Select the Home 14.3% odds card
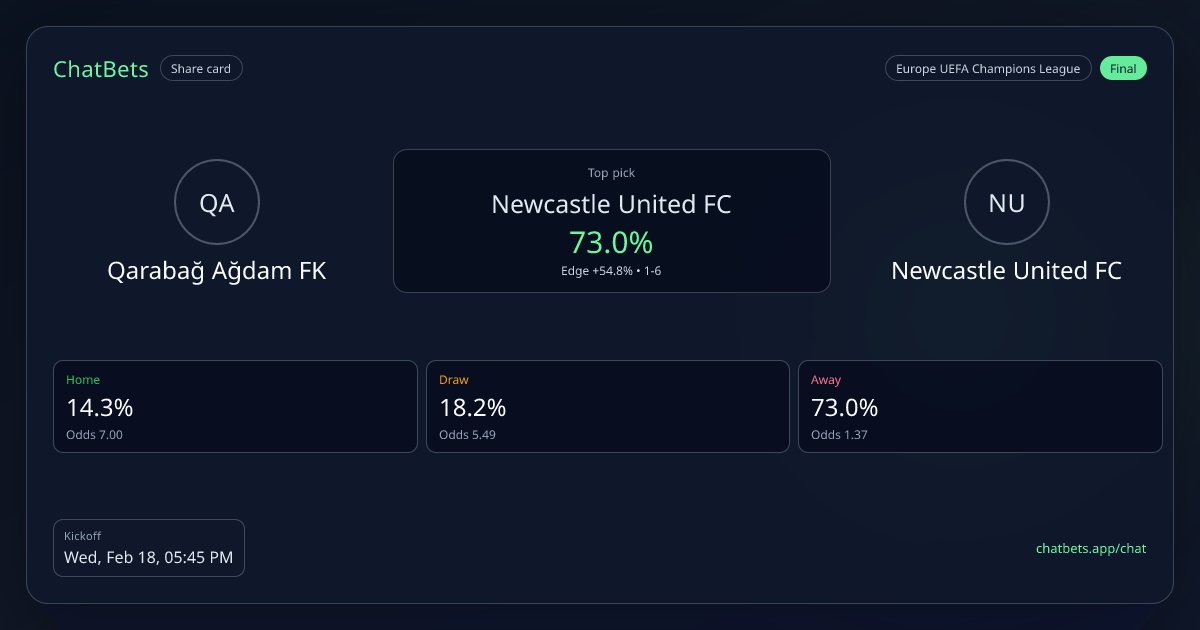The image size is (1200, 630). (235, 406)
